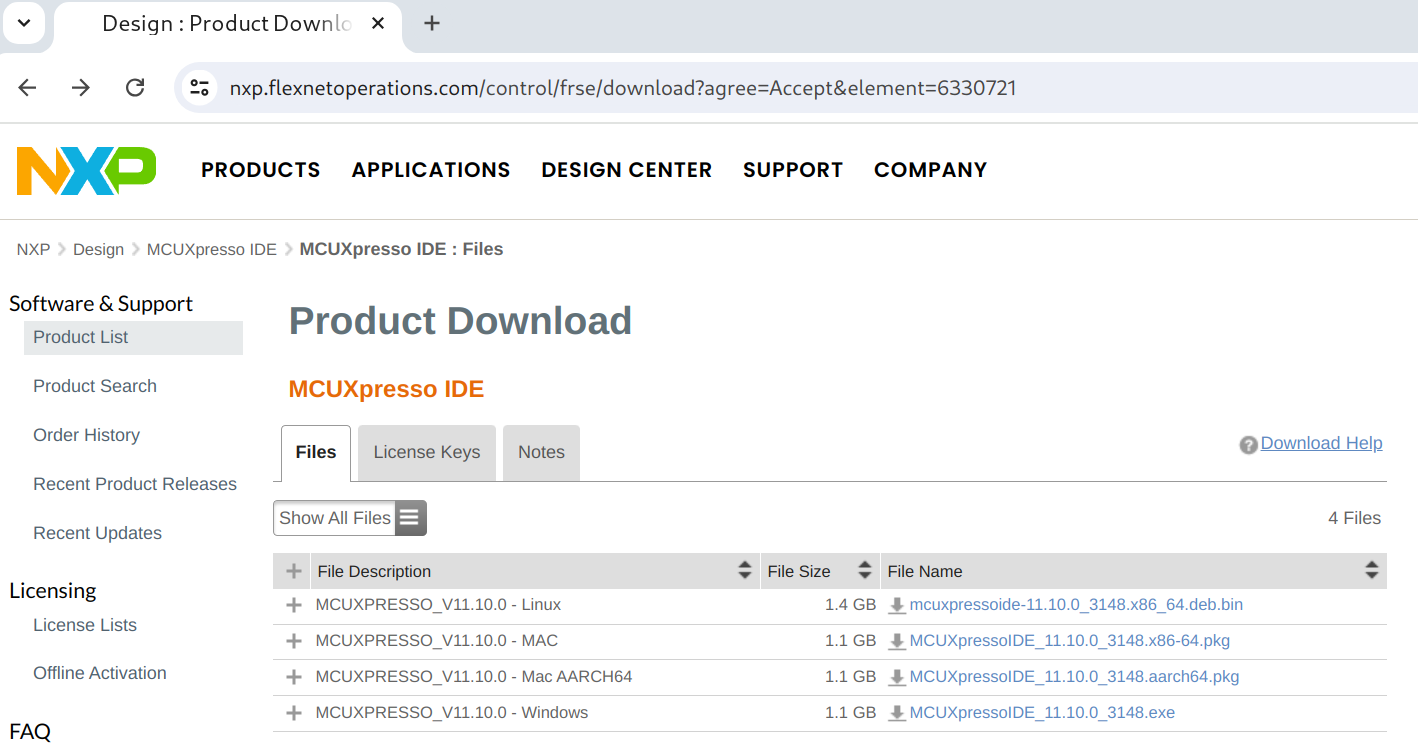Expand all rows with header plus icon
The width and height of the screenshot is (1418, 754).
click(x=293, y=571)
